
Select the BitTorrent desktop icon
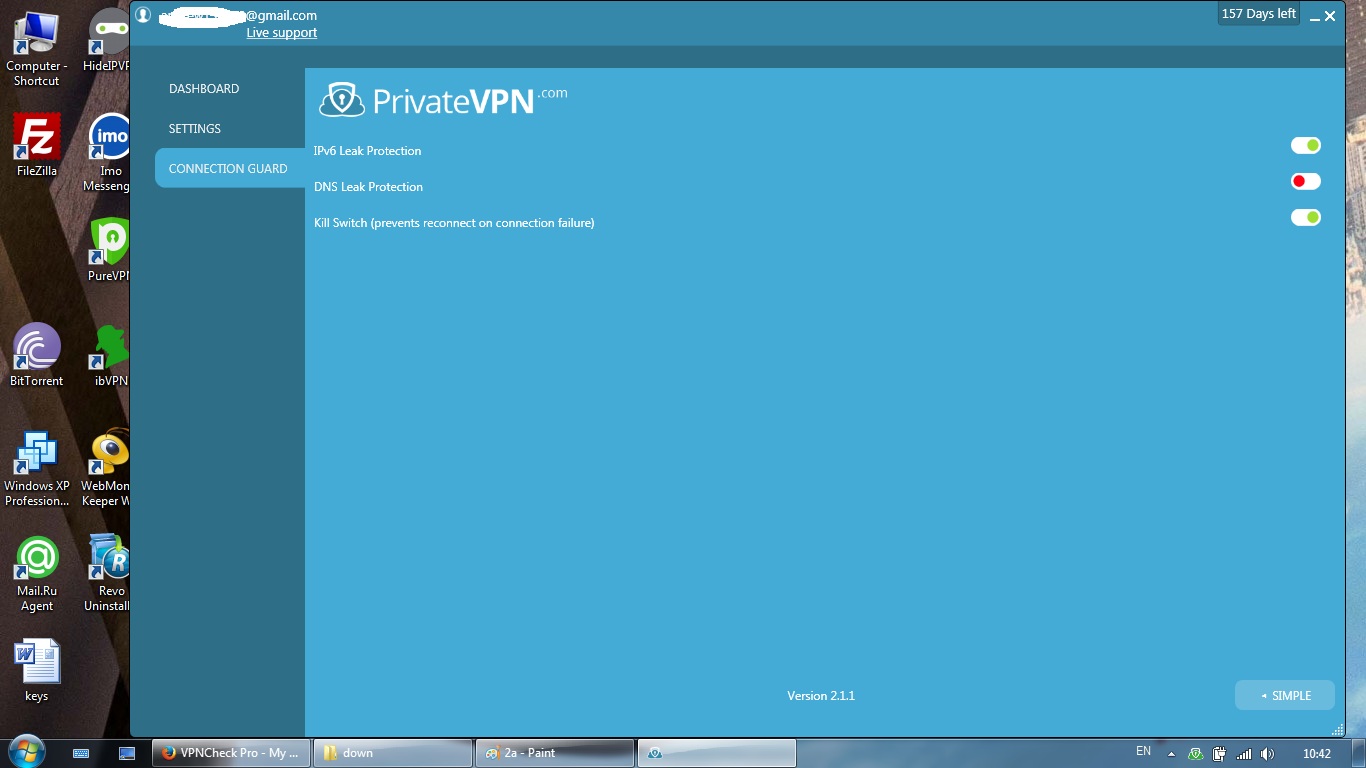click(x=37, y=355)
